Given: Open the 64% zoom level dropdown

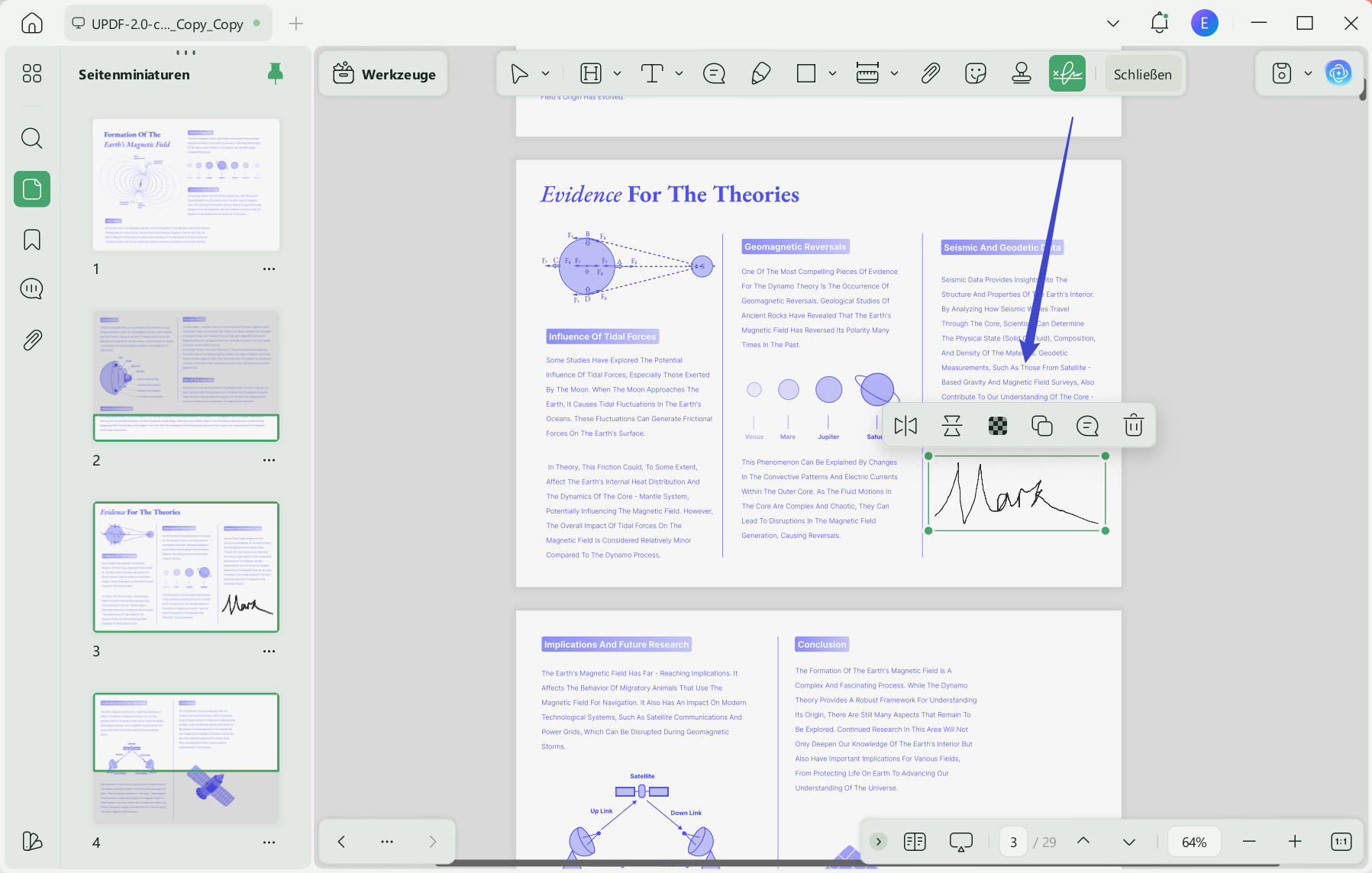Looking at the screenshot, I should tap(1194, 842).
